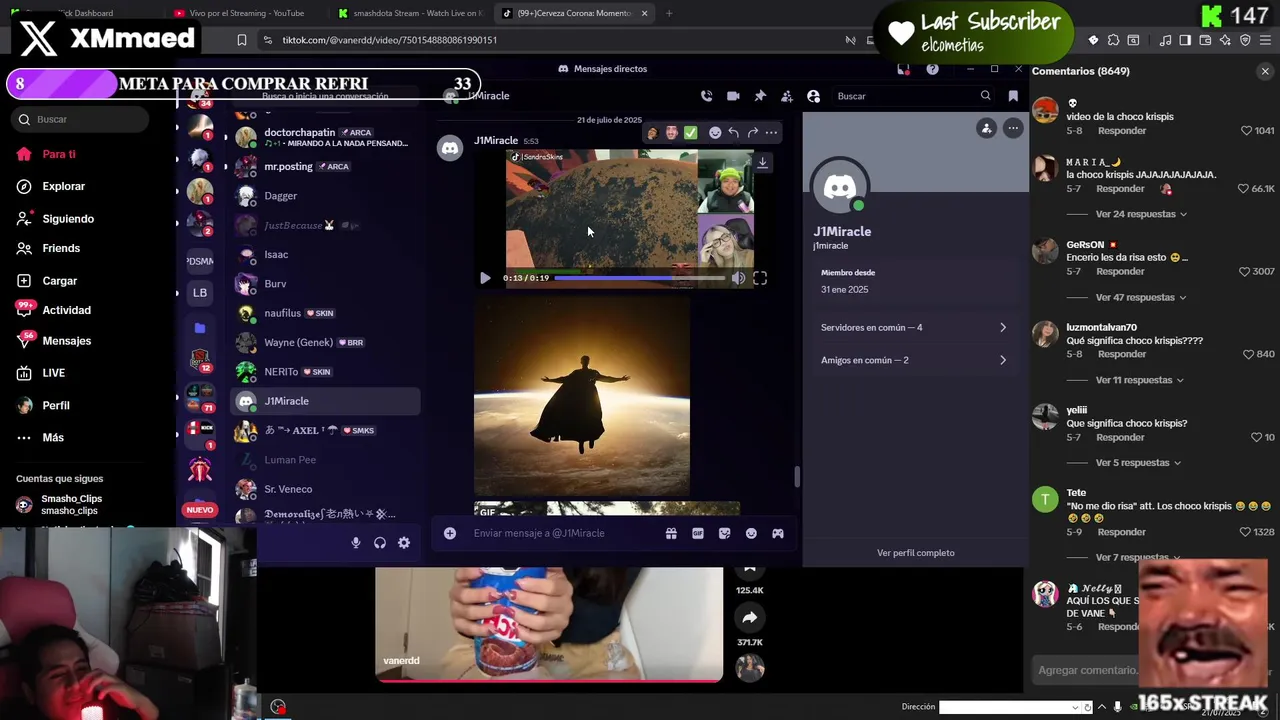This screenshot has width=1280, height=720.
Task: Open more options on J1Miracle profile
Action: click(x=1013, y=128)
